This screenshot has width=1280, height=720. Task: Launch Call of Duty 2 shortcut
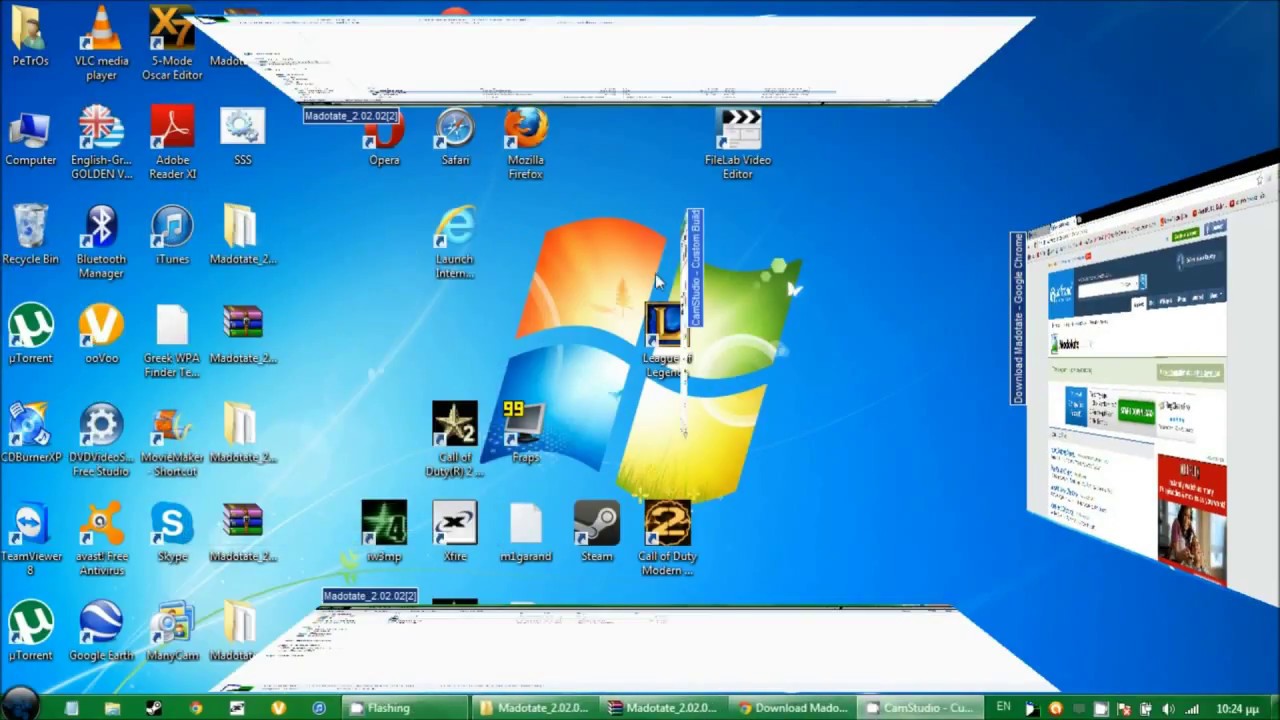pyautogui.click(x=455, y=440)
